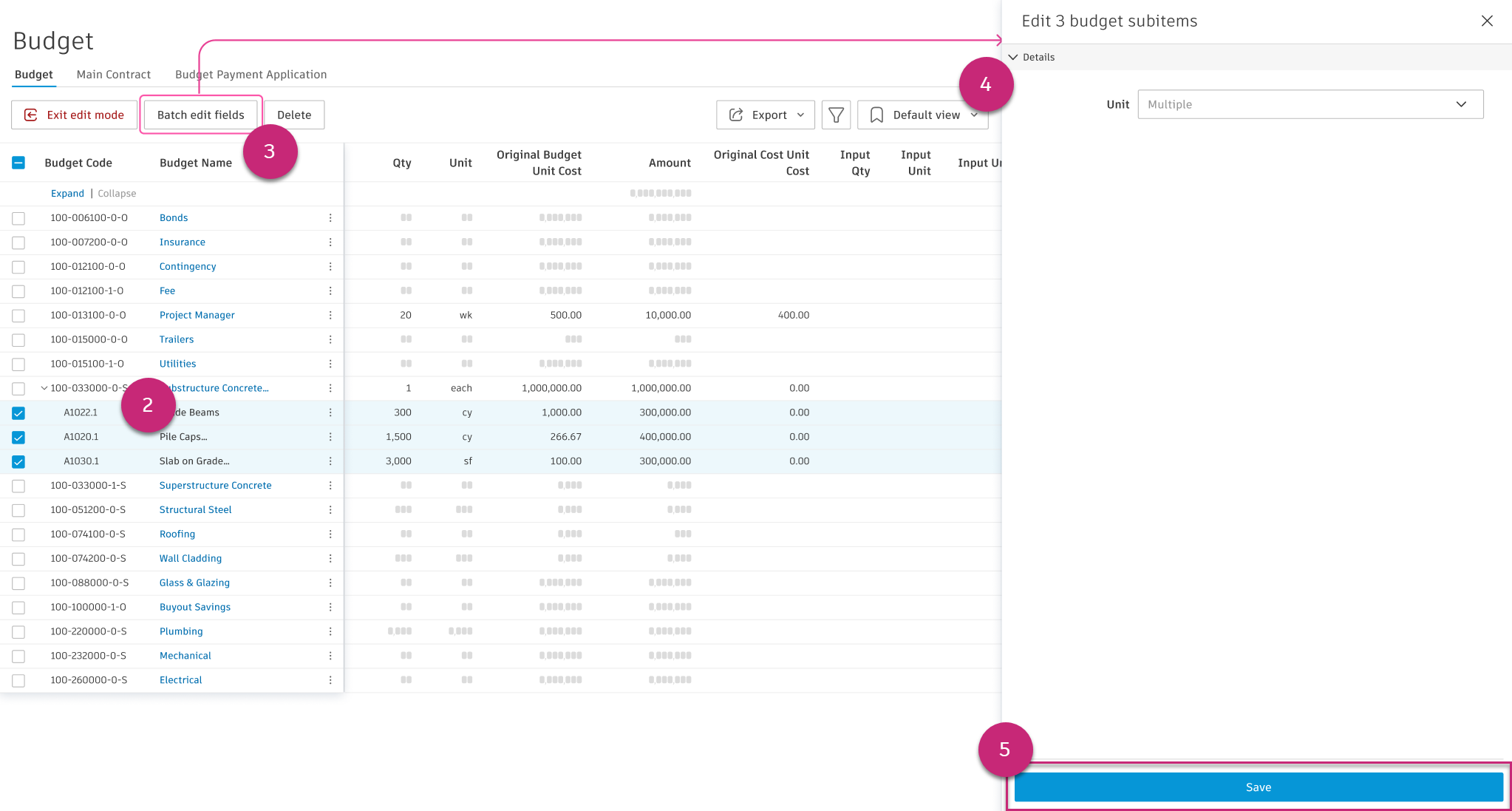Open the actions menu for the Roofing row
This screenshot has height=811, width=1512.
tap(330, 534)
